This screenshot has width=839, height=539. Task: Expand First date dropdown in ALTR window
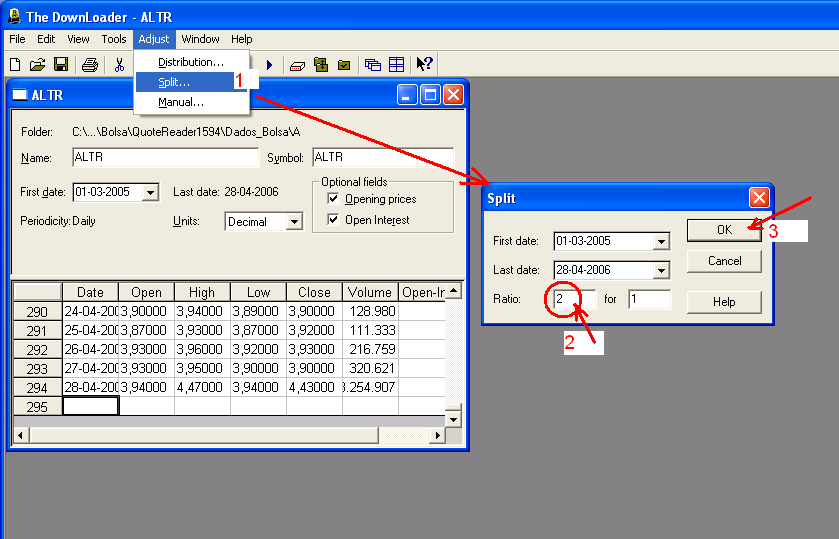pos(151,192)
